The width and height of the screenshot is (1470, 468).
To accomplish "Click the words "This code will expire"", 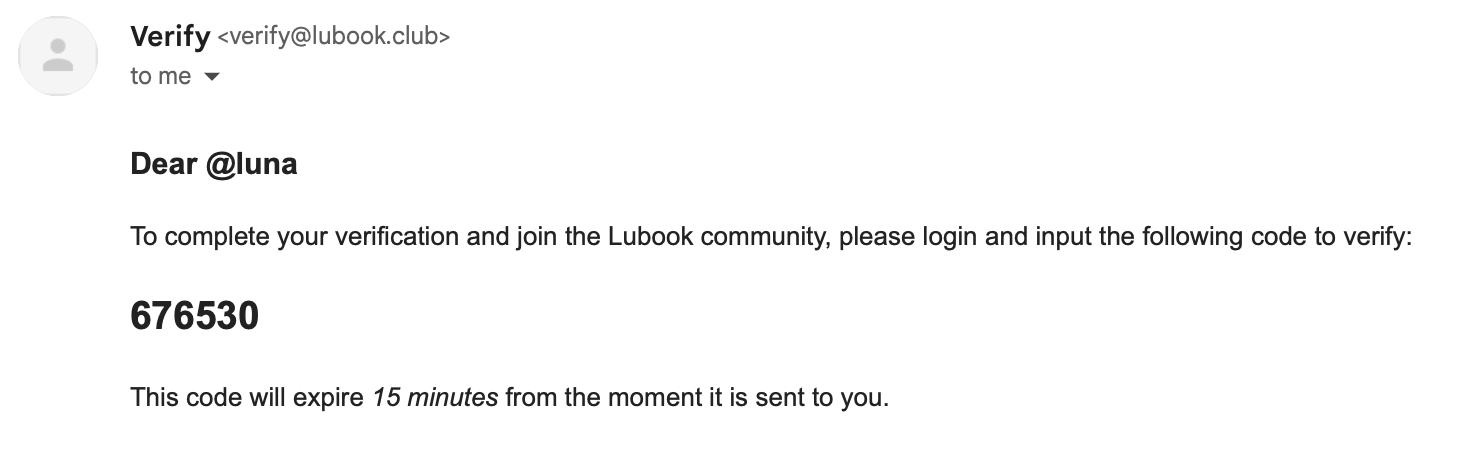I will 246,397.
